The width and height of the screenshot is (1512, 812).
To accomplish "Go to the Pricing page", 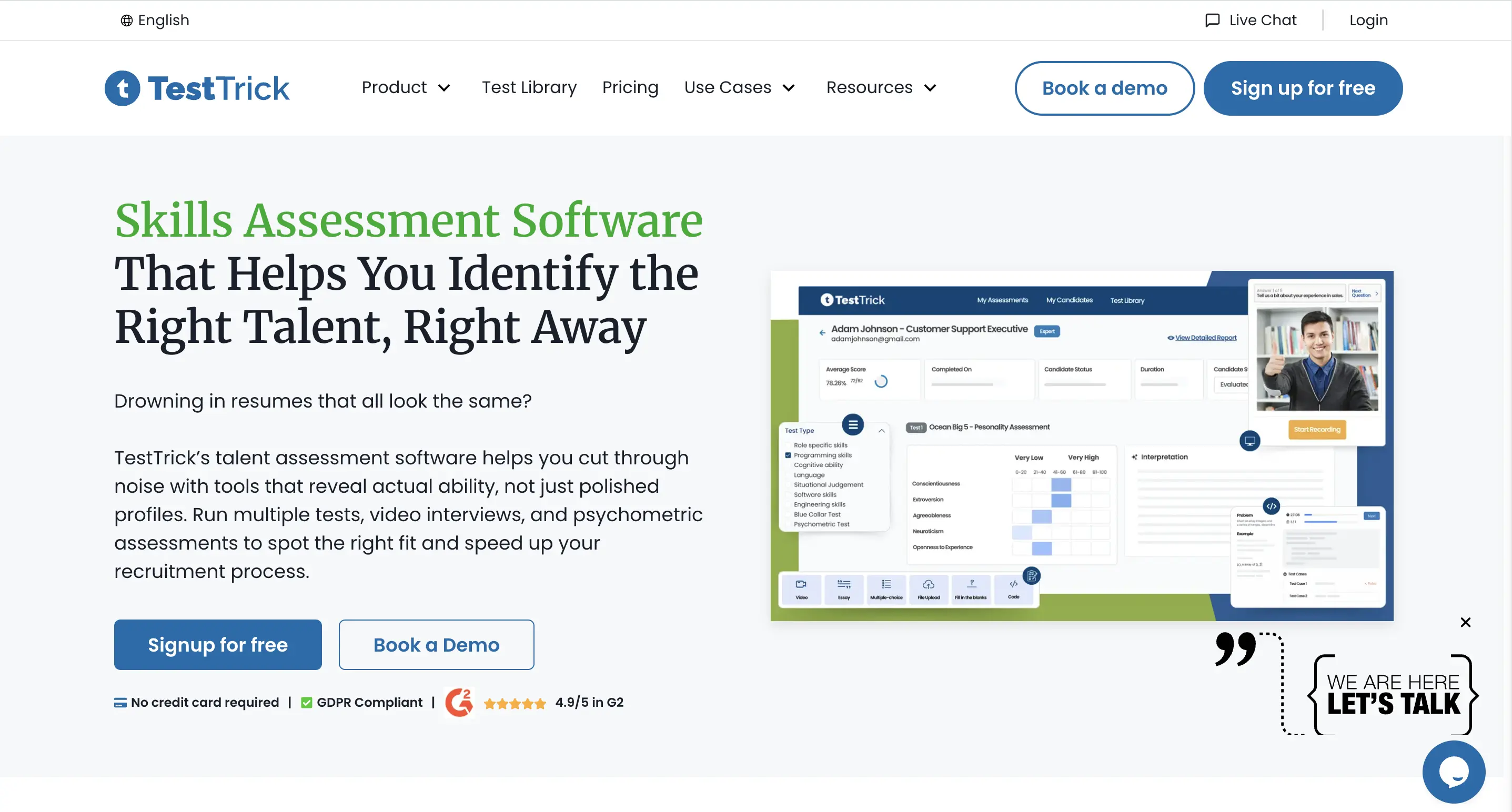I will point(630,87).
